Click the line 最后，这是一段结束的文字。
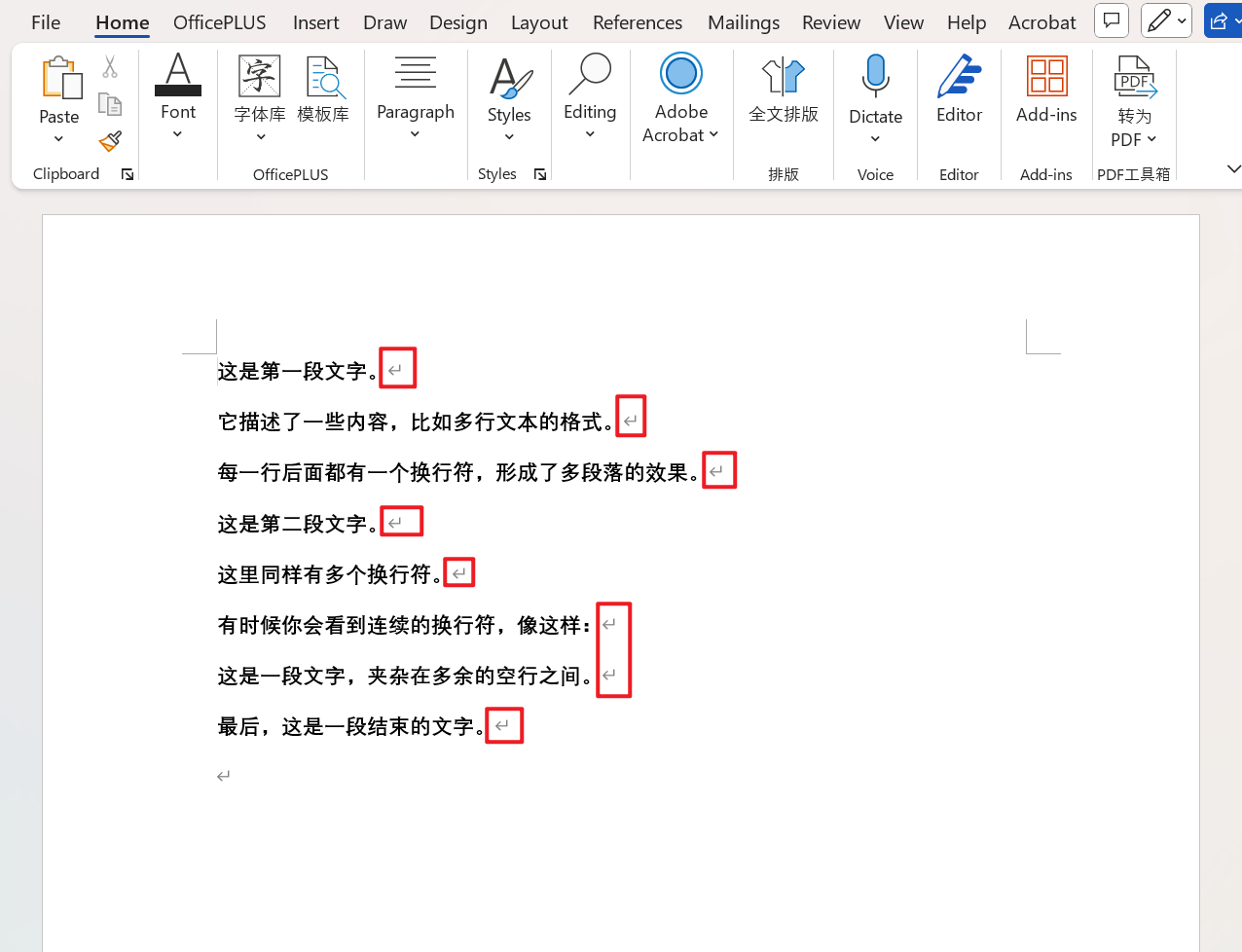The height and width of the screenshot is (952, 1242). pos(351,726)
